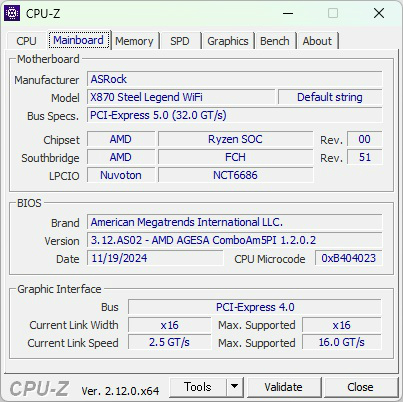
Task: Click the AMD value in Chipset row
Action: [121, 139]
